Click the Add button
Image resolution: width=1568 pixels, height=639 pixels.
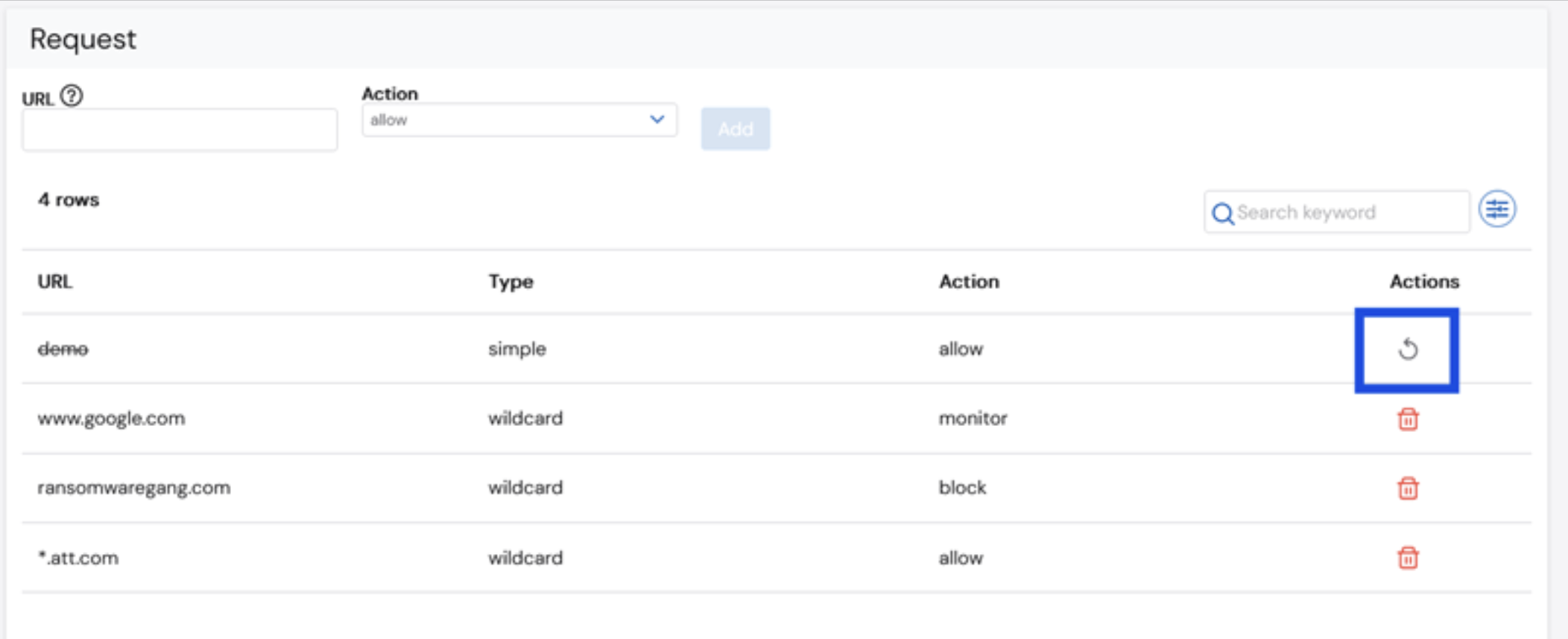pos(736,129)
